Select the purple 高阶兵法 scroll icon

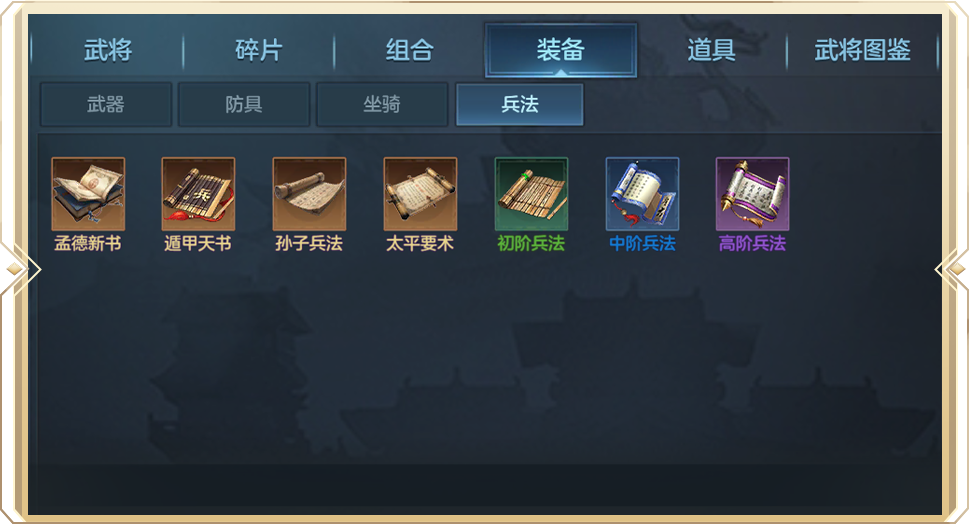[x=752, y=194]
